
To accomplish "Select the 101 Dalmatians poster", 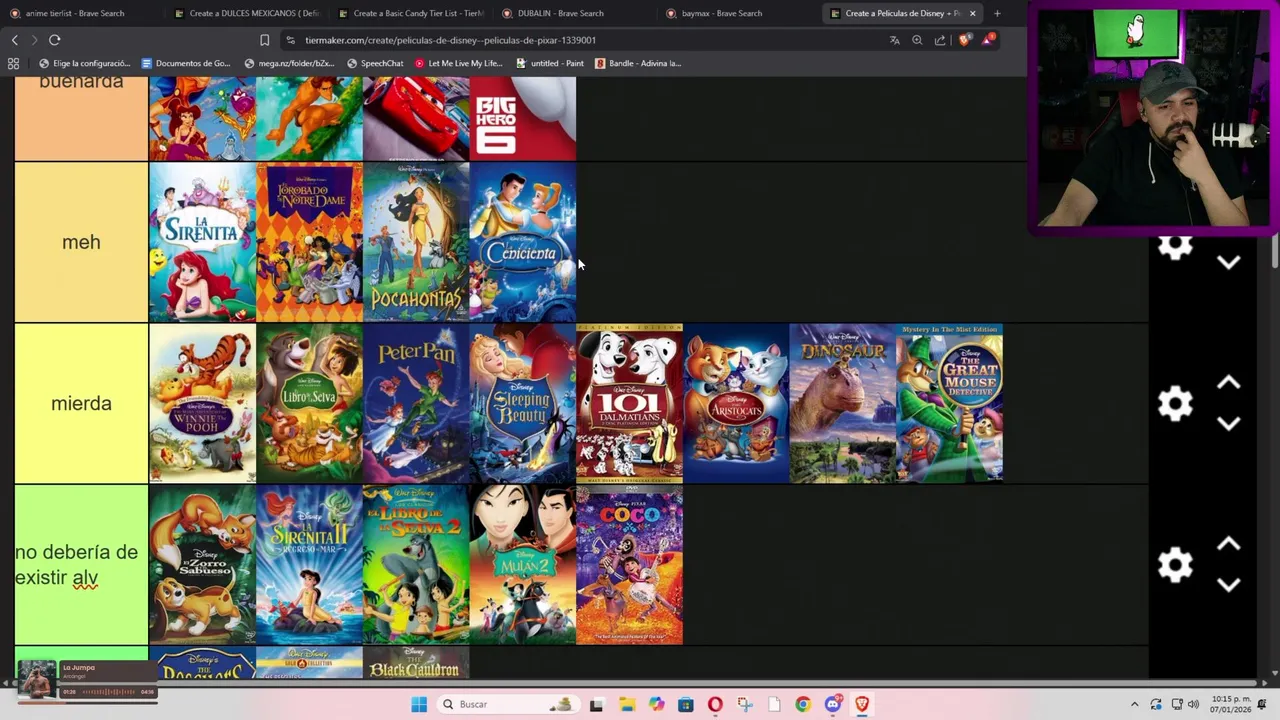I will 629,403.
